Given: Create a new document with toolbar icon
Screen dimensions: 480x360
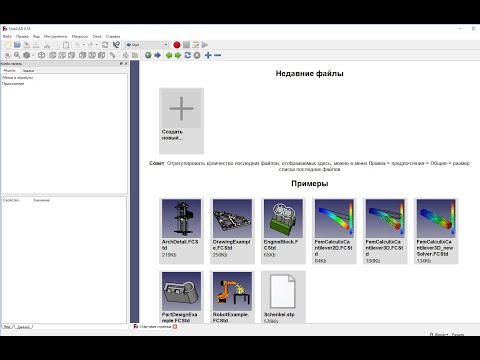Looking at the screenshot, I should pyautogui.click(x=8, y=45).
